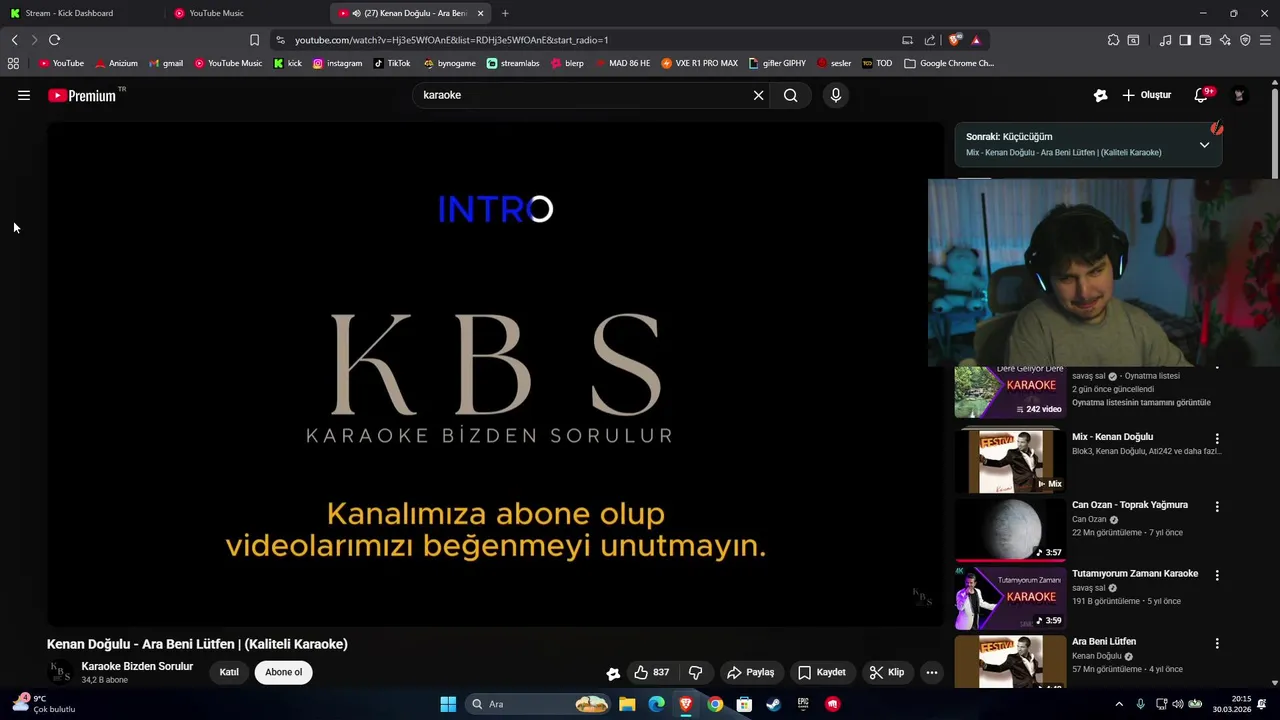Image resolution: width=1280 pixels, height=720 pixels.
Task: Open the Google Chrome bookmarks folder
Action: tap(949, 63)
